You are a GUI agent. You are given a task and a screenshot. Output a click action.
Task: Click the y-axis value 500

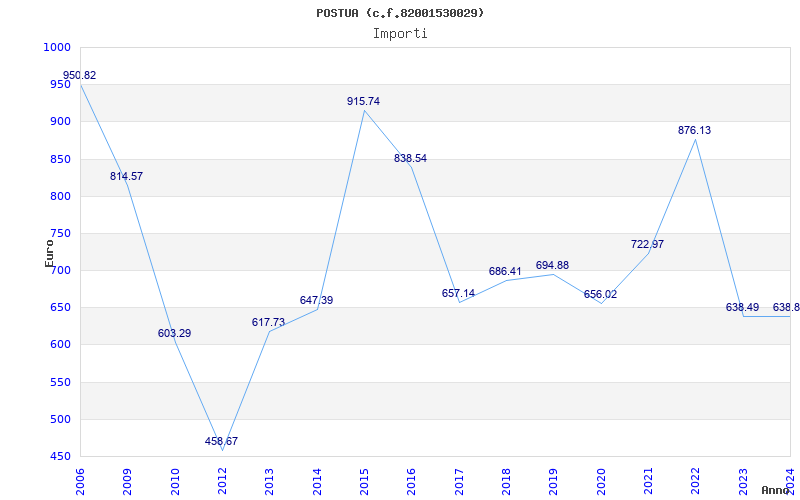[60, 420]
